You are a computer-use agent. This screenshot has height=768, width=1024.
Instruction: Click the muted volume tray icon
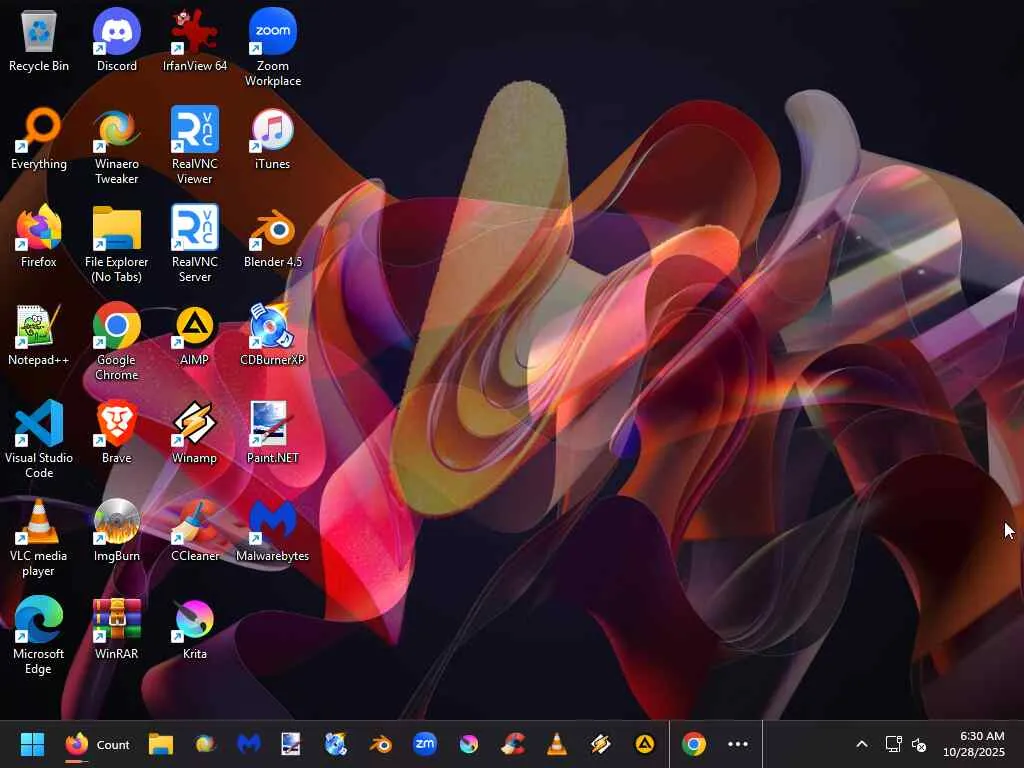(x=919, y=744)
